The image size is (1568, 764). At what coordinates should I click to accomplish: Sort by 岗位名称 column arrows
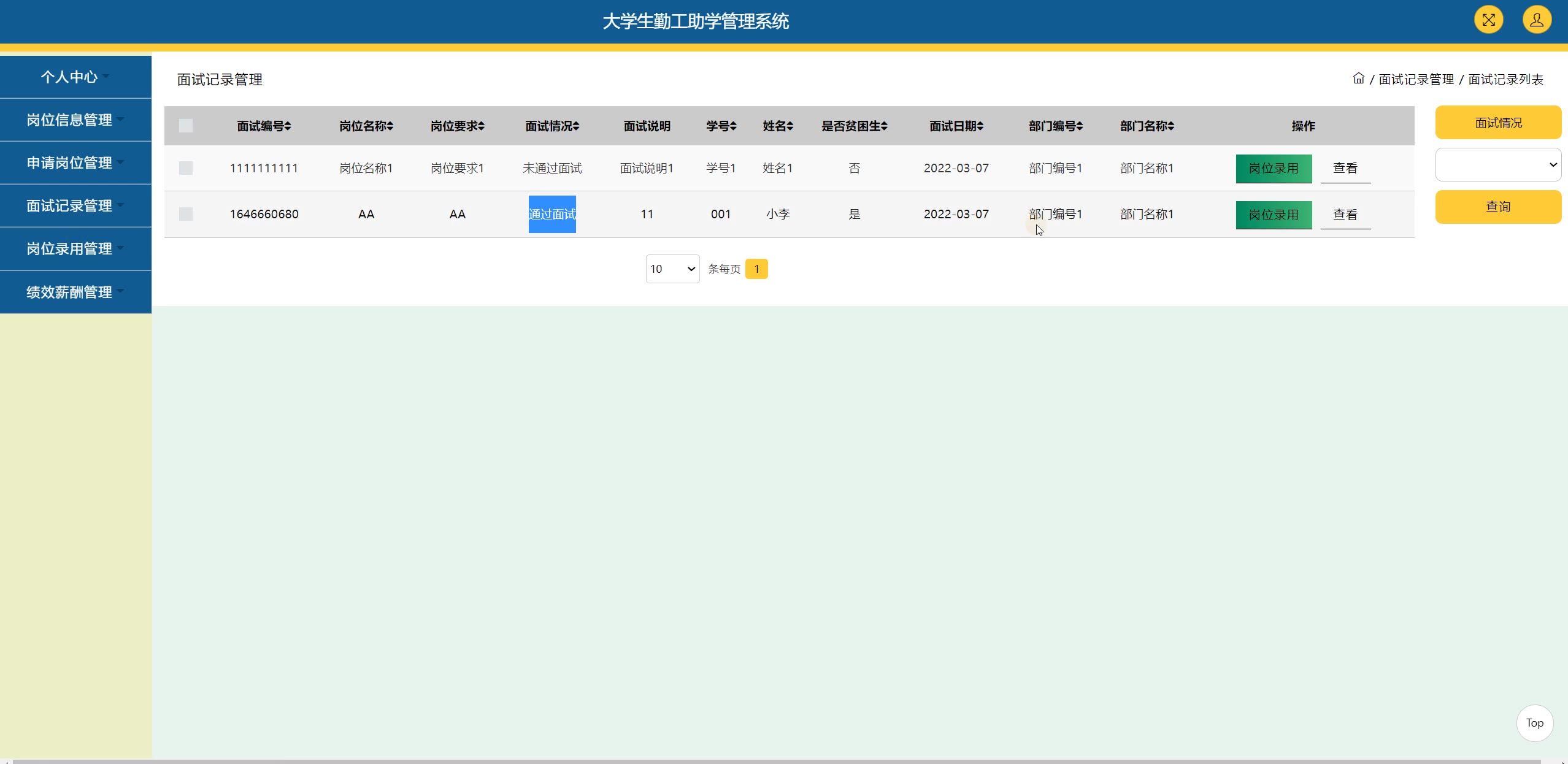click(x=390, y=126)
